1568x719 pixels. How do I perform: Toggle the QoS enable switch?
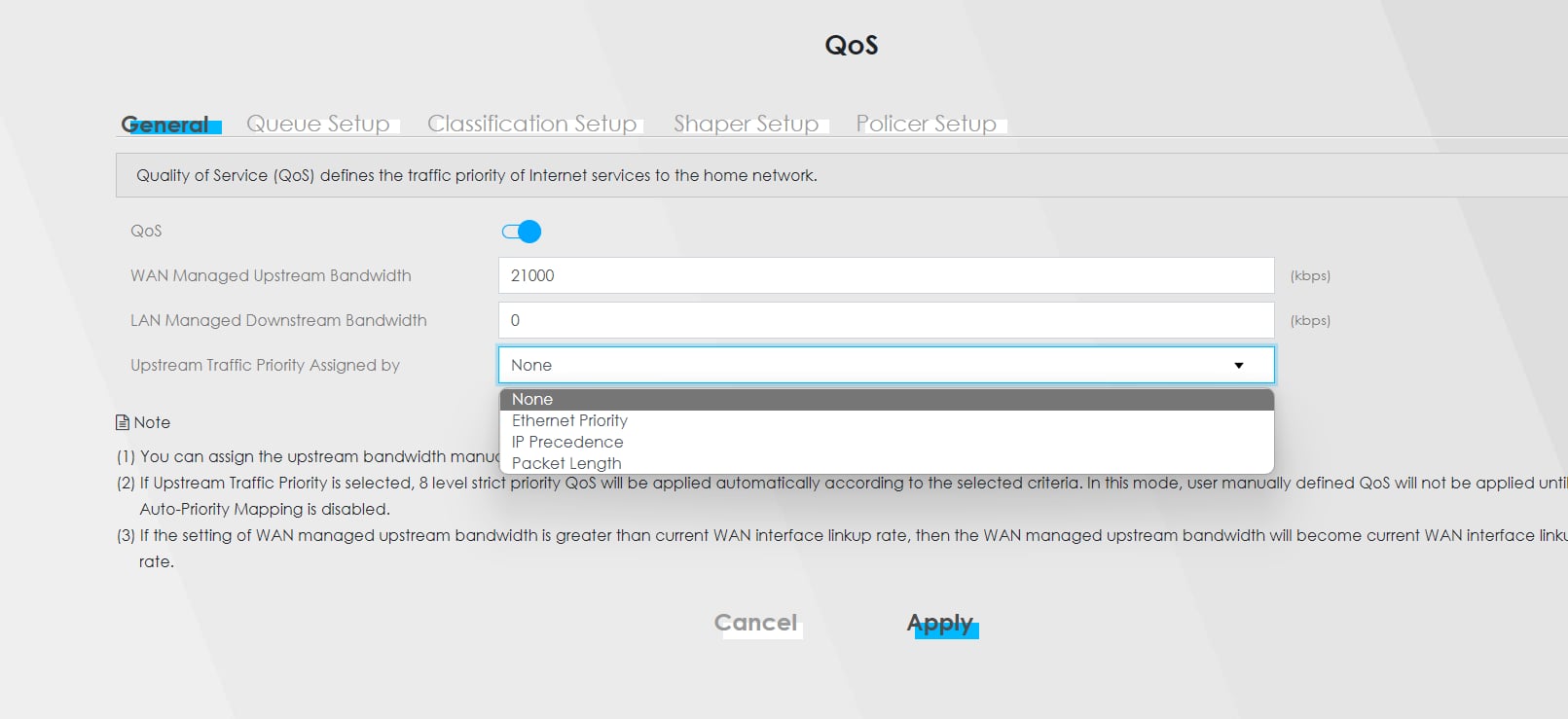point(522,232)
